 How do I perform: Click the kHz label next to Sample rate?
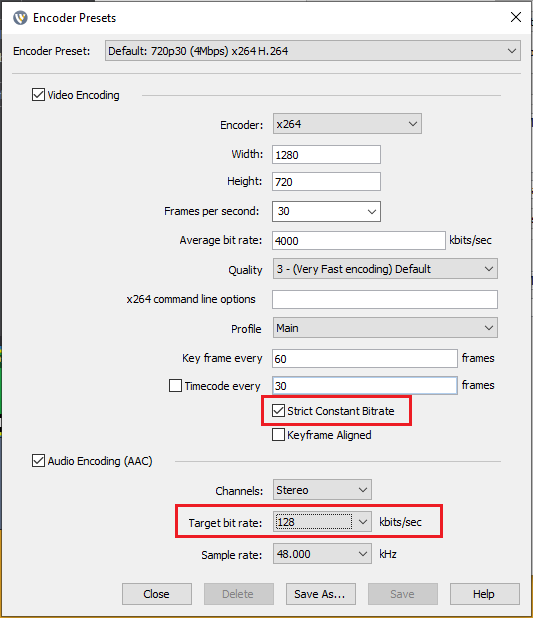[388, 554]
